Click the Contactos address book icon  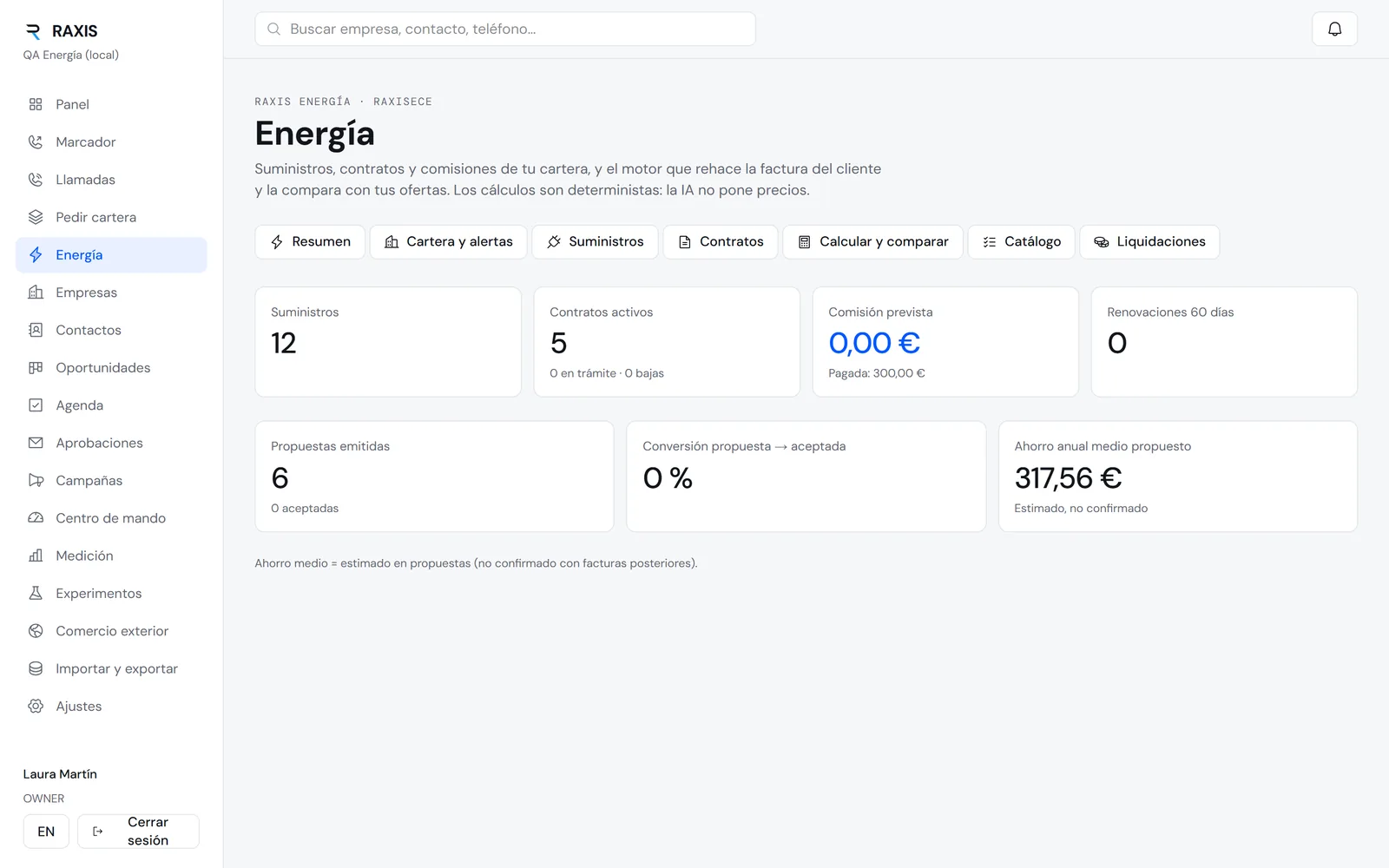click(x=36, y=330)
